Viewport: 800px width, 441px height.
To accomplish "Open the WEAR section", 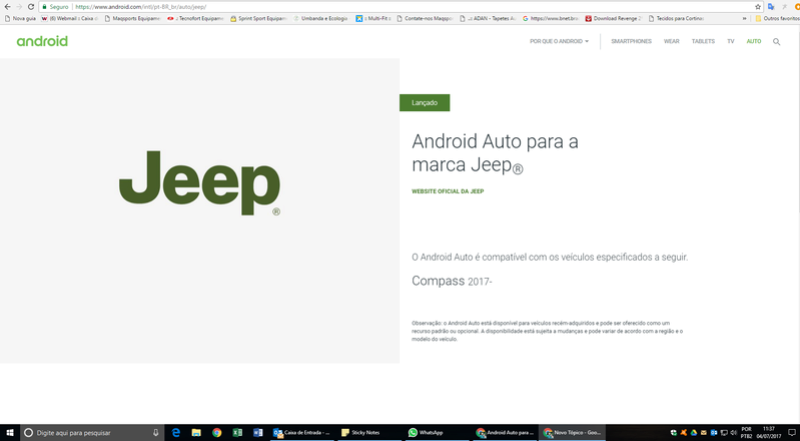I will click(671, 41).
